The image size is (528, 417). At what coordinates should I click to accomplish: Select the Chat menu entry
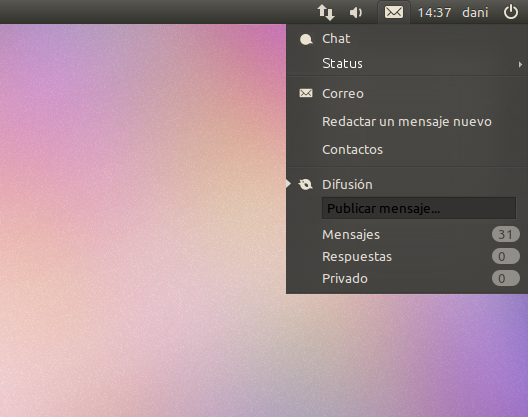(407, 39)
